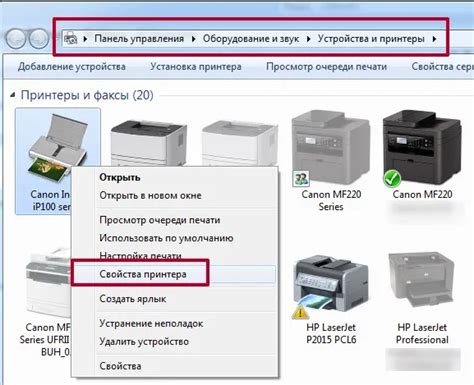Click the devices icon in address bar

click(x=70, y=39)
